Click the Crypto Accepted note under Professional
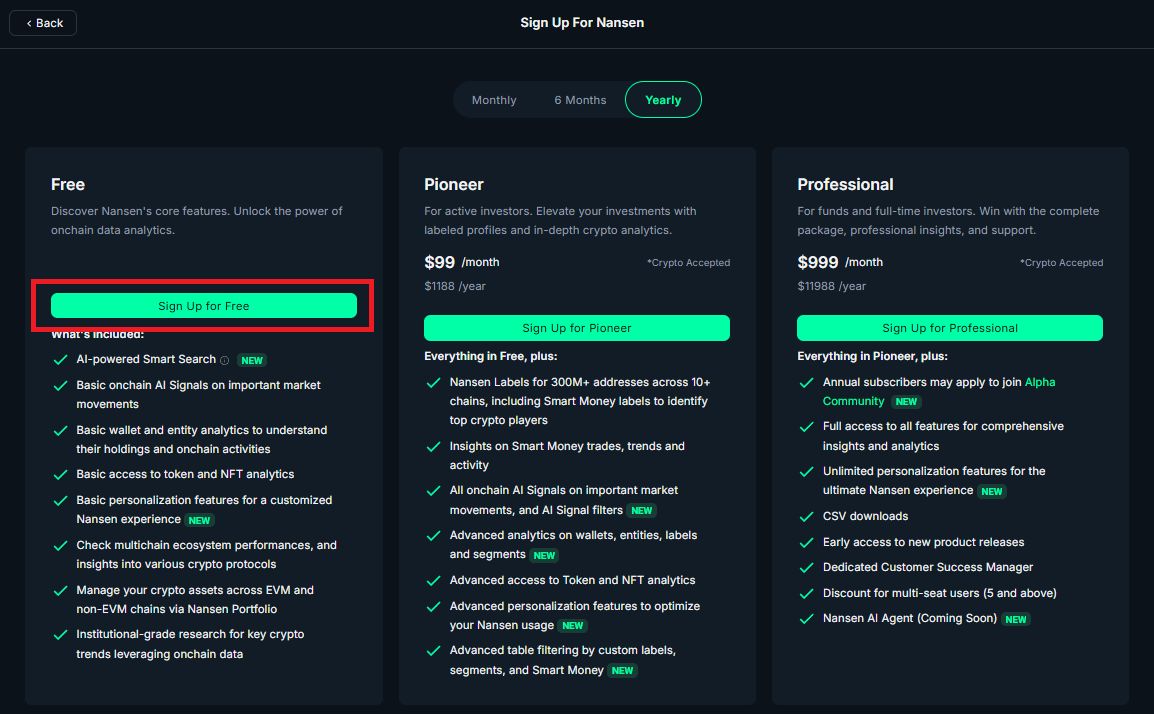Viewport: 1154px width, 714px height. 1061,263
